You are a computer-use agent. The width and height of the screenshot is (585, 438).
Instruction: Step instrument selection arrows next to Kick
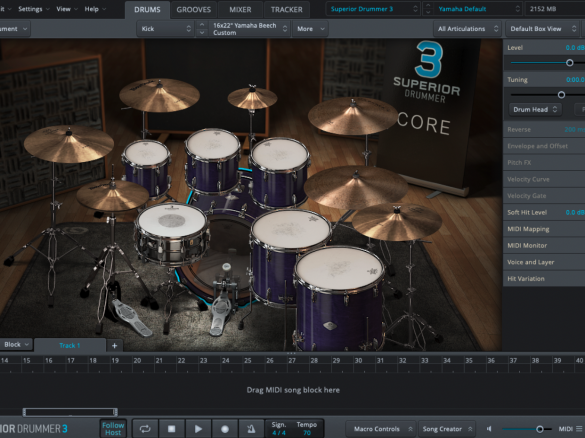tap(202, 29)
